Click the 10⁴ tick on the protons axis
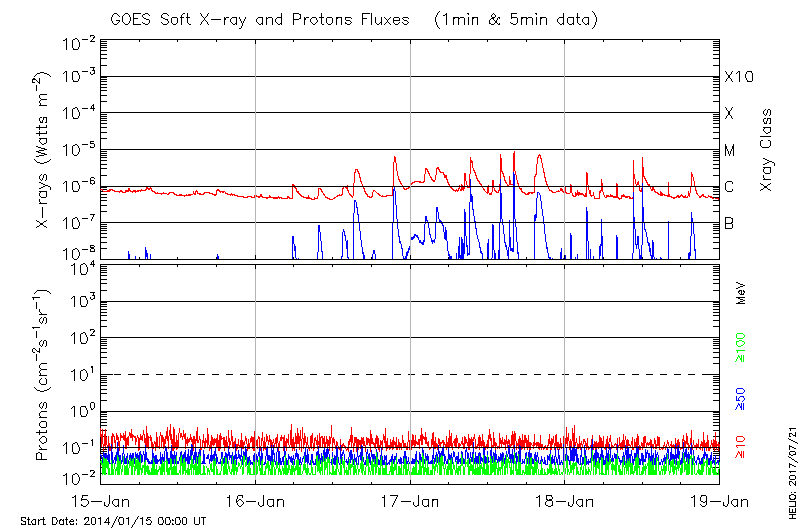Viewport: 800px width, 530px height. (x=80, y=266)
